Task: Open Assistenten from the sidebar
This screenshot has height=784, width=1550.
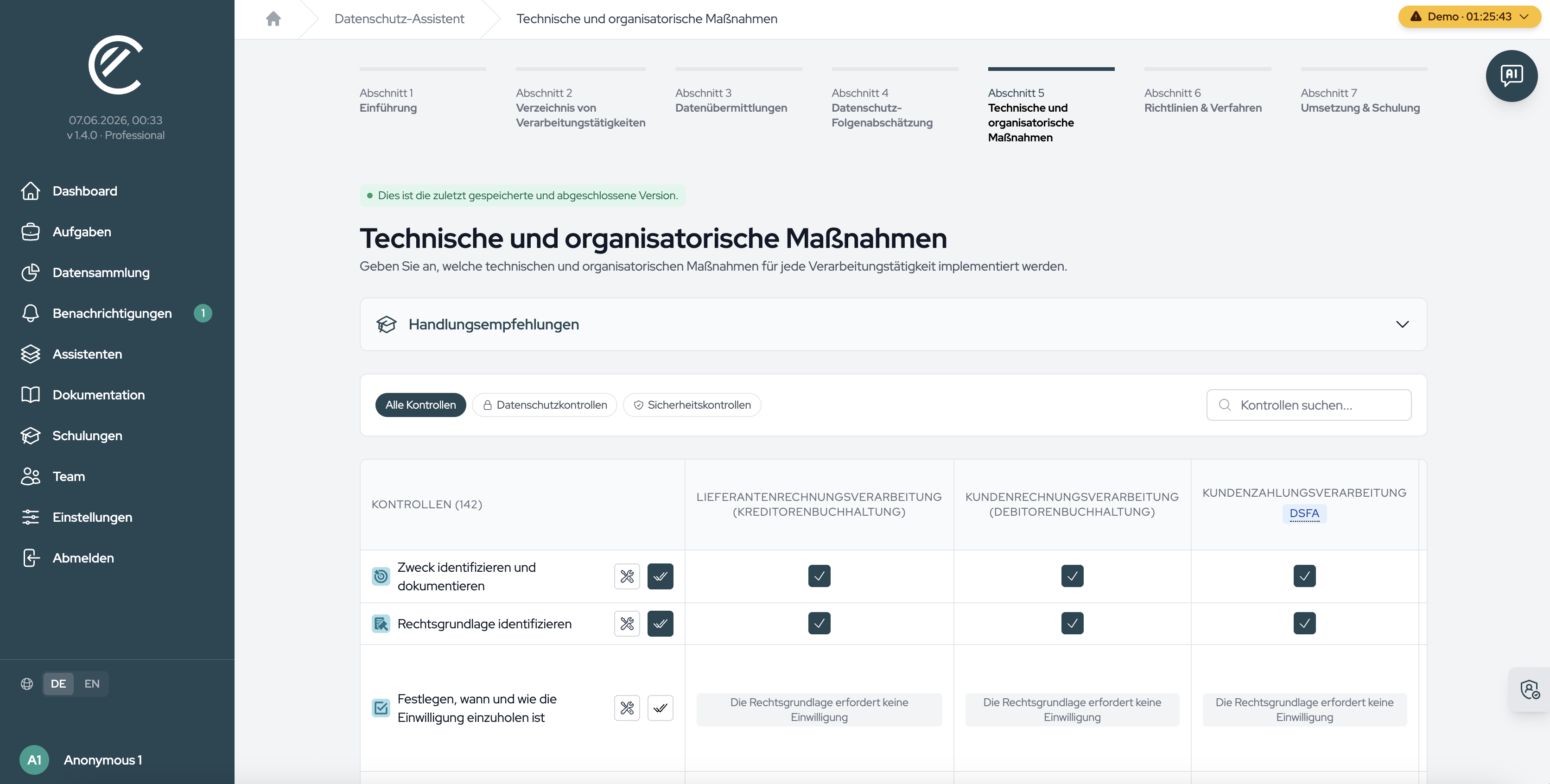Action: pyautogui.click(x=87, y=354)
